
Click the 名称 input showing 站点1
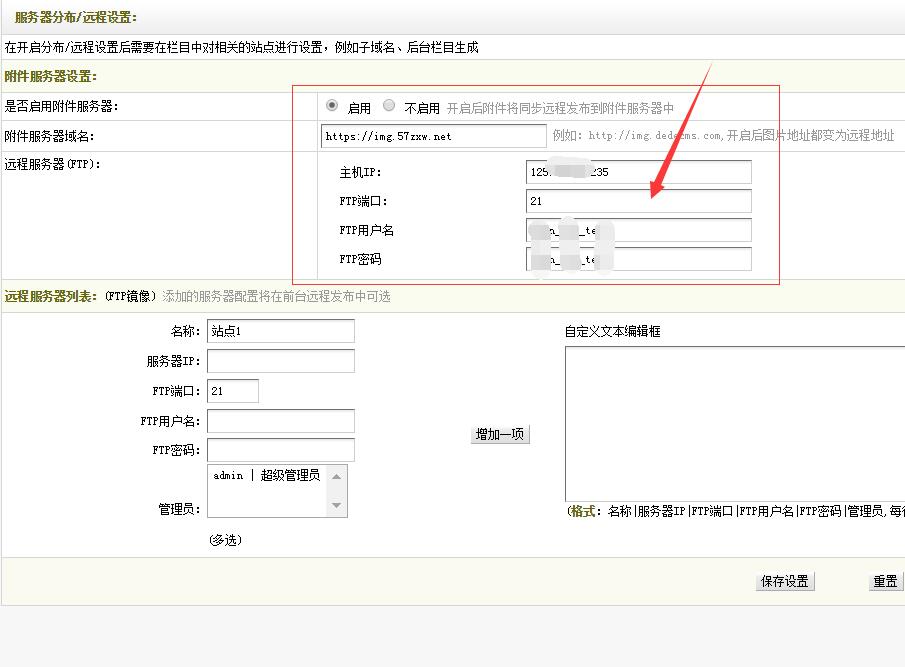[x=280, y=332]
